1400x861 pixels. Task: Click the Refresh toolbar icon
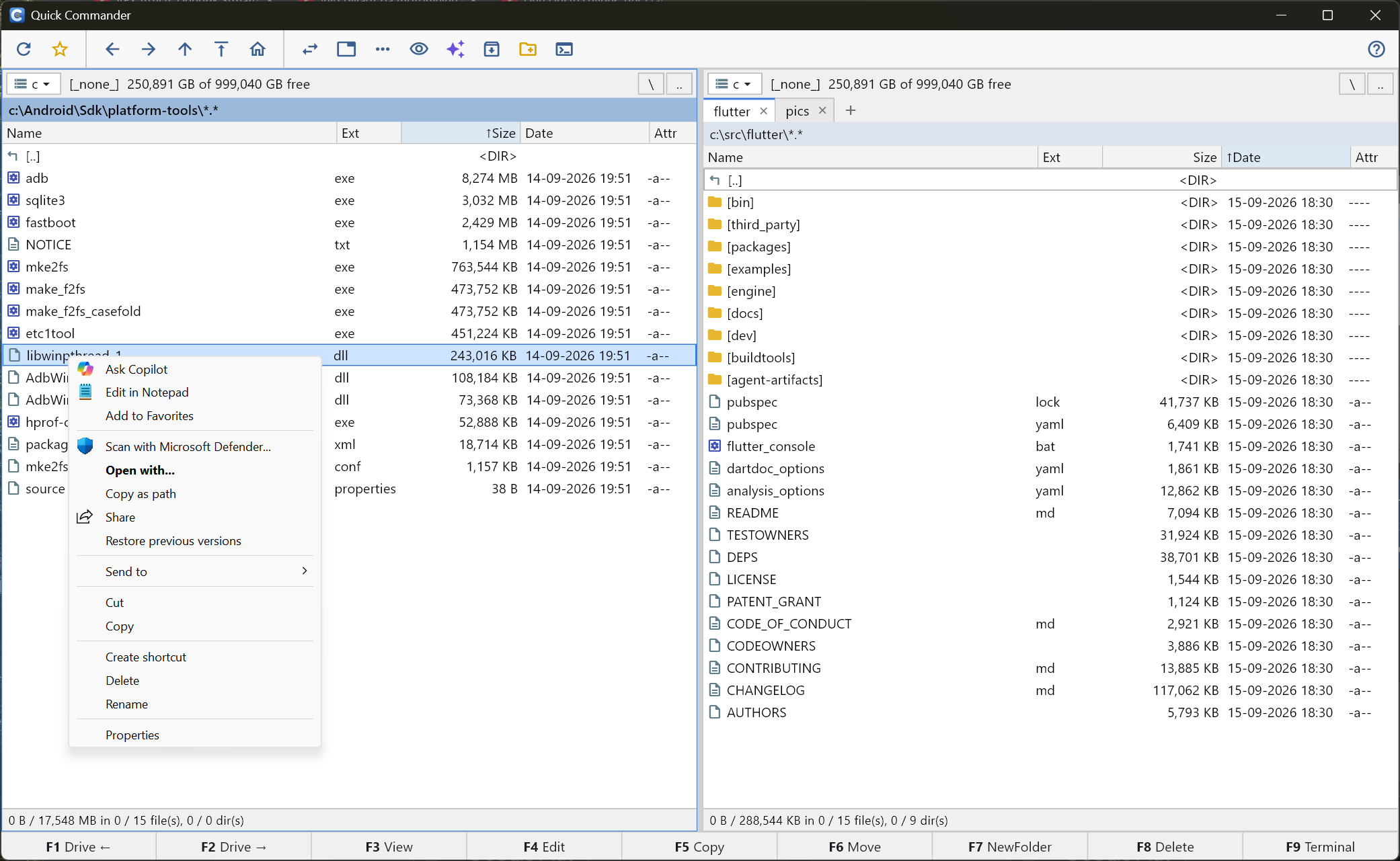coord(24,49)
